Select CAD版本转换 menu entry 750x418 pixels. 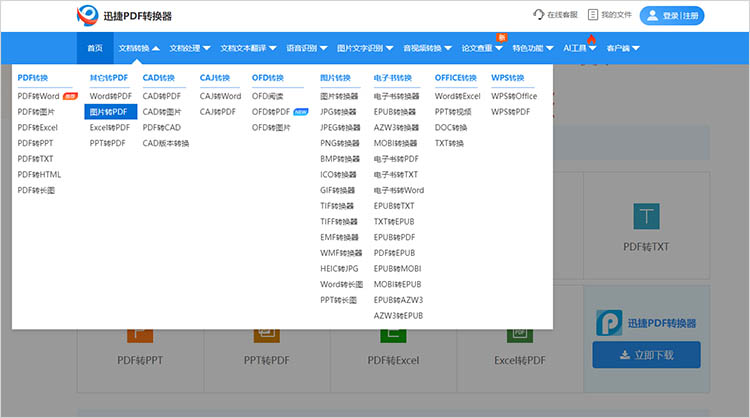[165, 143]
